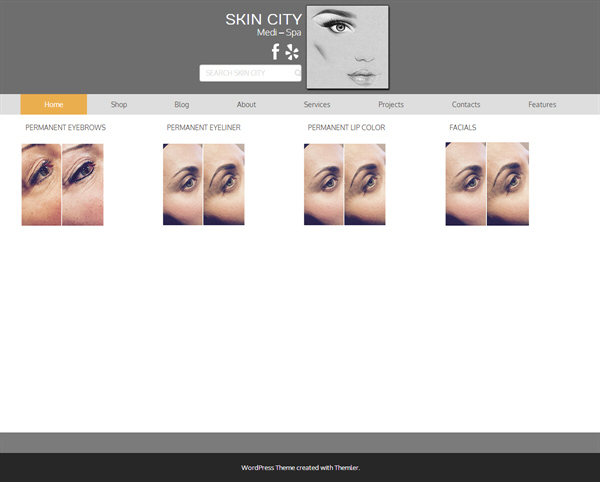Viewport: 600px width, 482px height.
Task: Open the Permanent Eyebrows before-after photo
Action: point(62,184)
